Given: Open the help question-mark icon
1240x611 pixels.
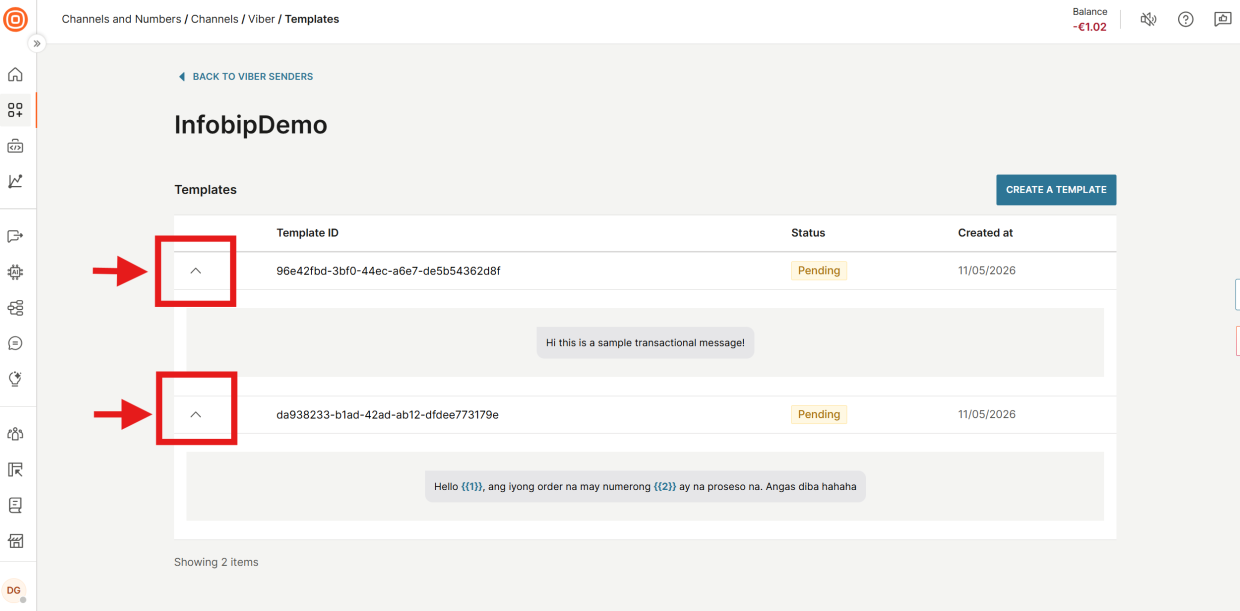Looking at the screenshot, I should pos(1185,19).
